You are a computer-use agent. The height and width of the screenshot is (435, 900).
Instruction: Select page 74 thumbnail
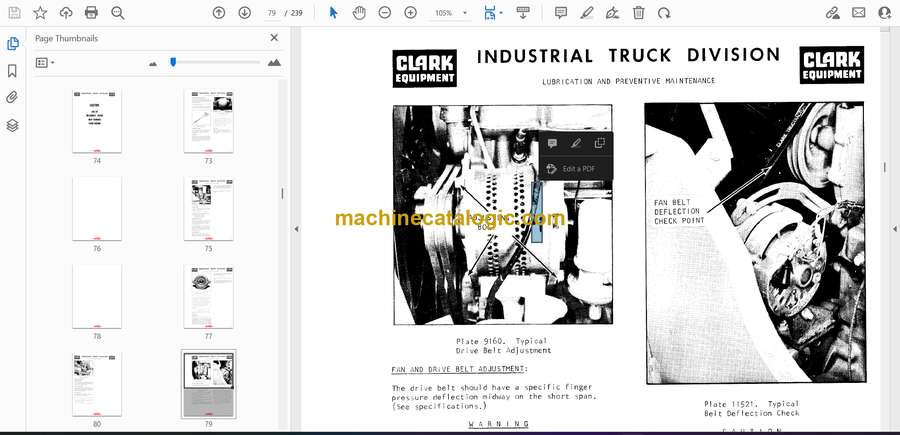click(x=96, y=121)
